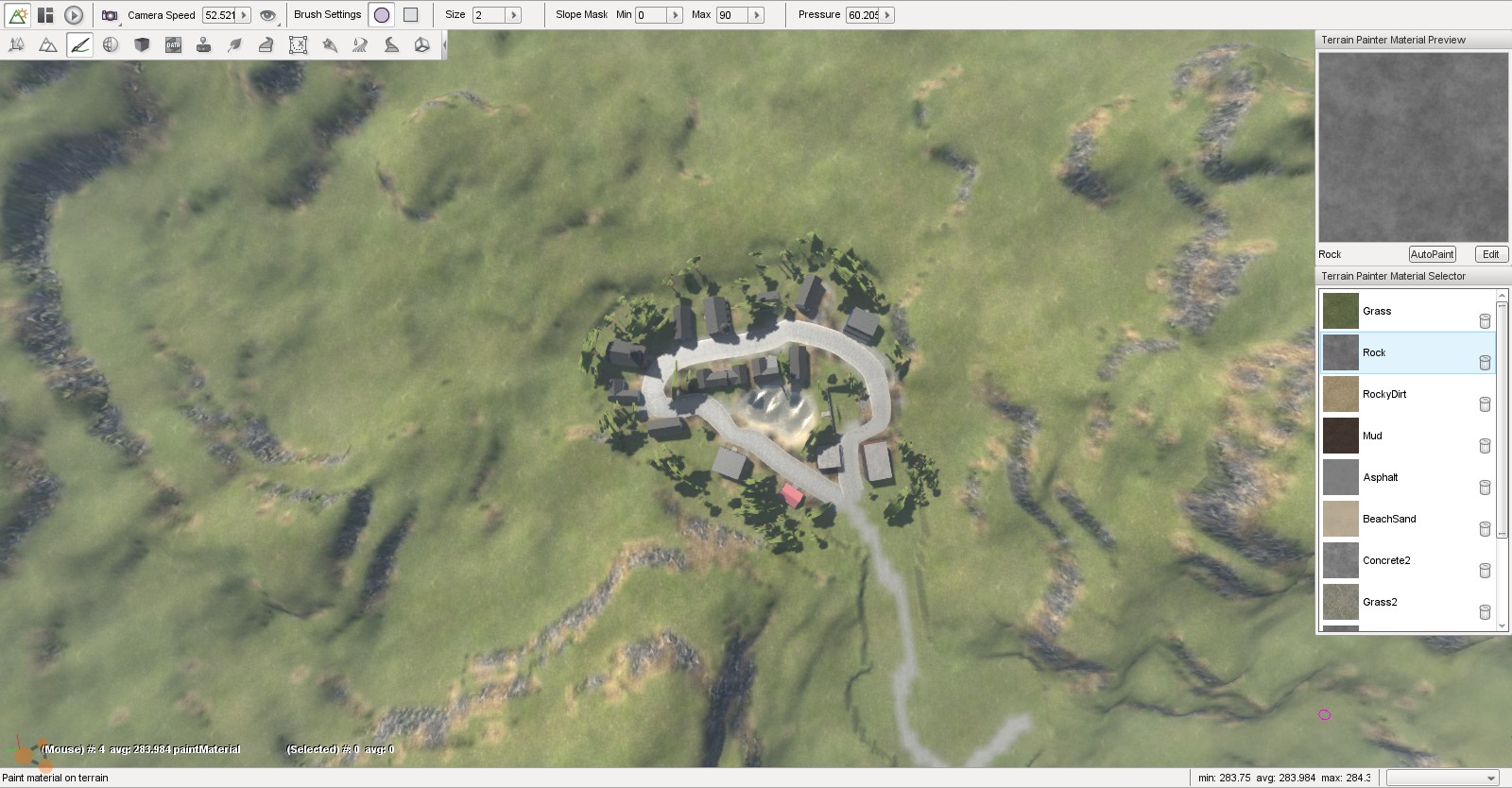Click the 'Terrain Painter Material Preview' panel title
This screenshot has width=1512, height=788.
[x=1393, y=40]
